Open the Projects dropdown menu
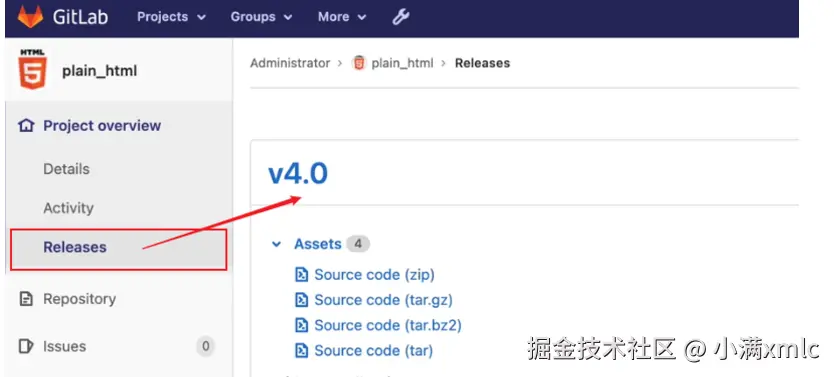Image resolution: width=834 pixels, height=377 pixels. coord(171,17)
